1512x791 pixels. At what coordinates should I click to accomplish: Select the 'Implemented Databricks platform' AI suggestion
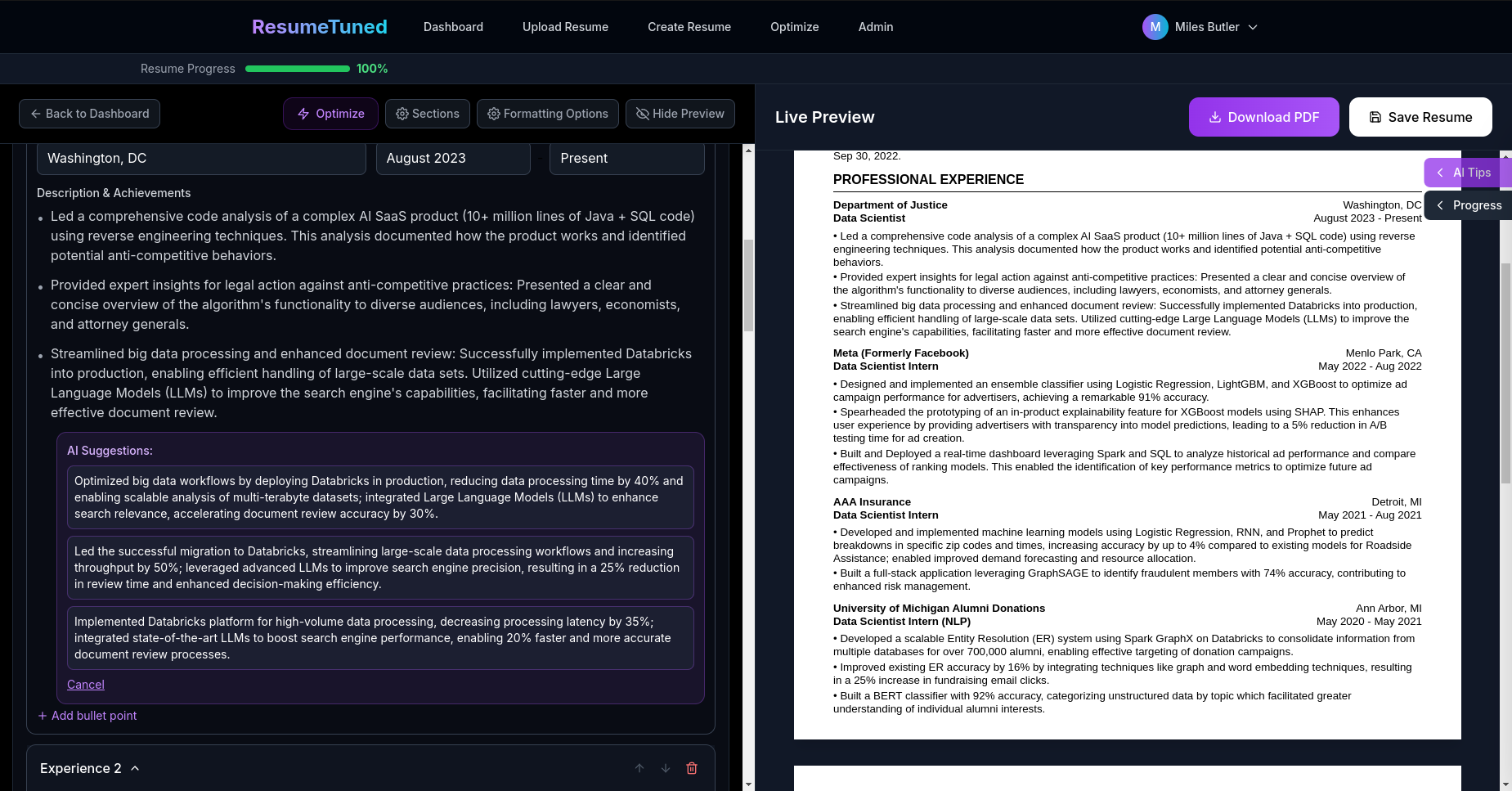click(380, 638)
